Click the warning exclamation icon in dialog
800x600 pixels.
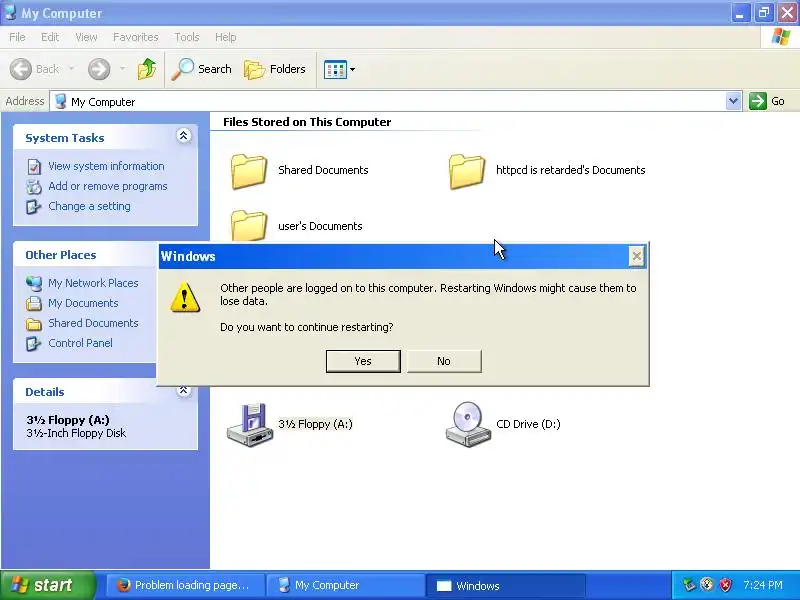[185, 297]
